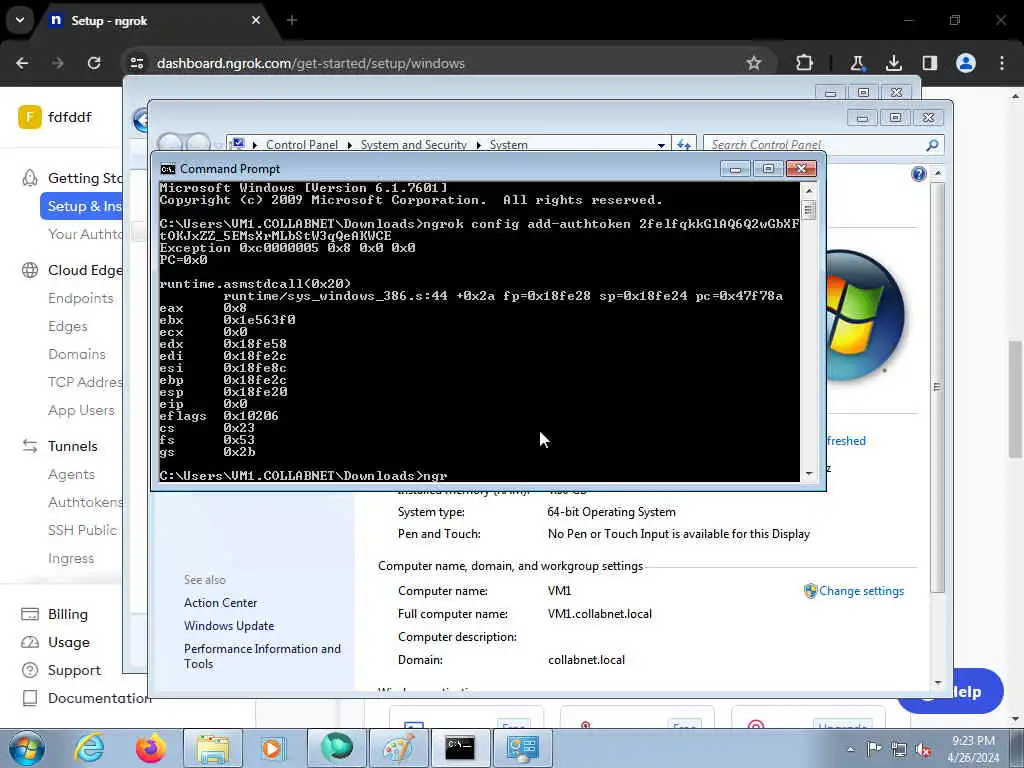Screen dimensions: 1024x768
Task: Open the Windows Start button
Action: pyautogui.click(x=27, y=748)
